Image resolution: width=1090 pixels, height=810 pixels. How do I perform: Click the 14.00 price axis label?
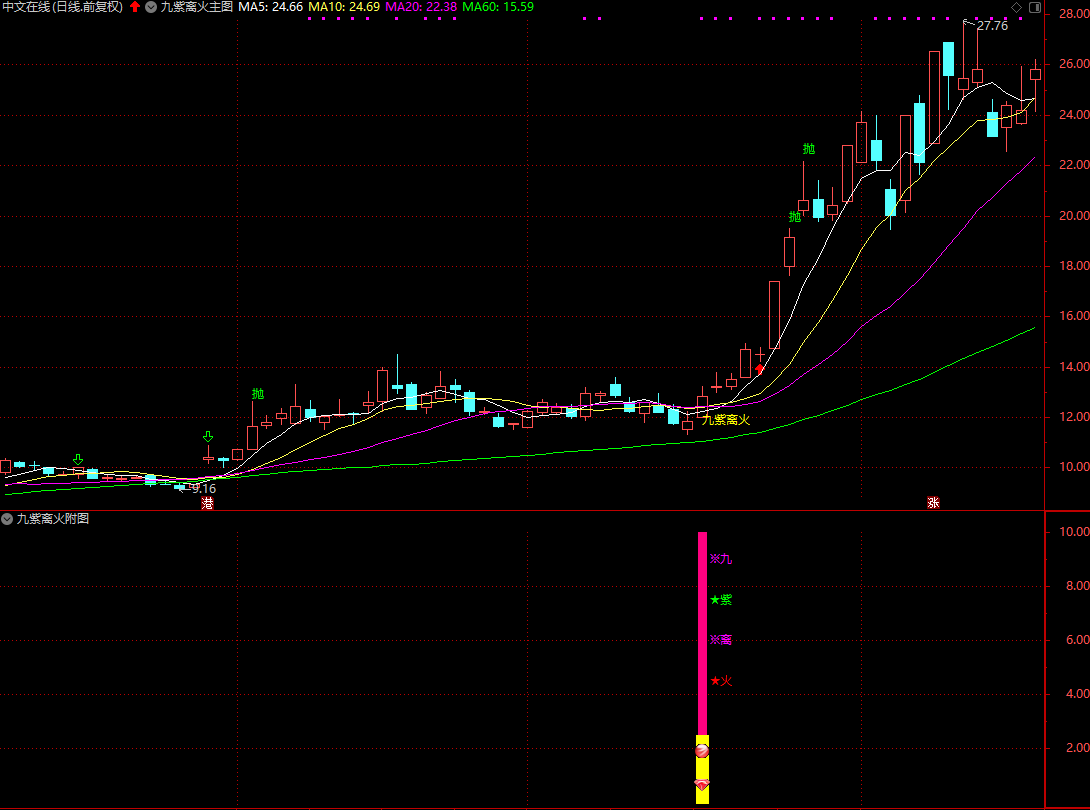1074,366
